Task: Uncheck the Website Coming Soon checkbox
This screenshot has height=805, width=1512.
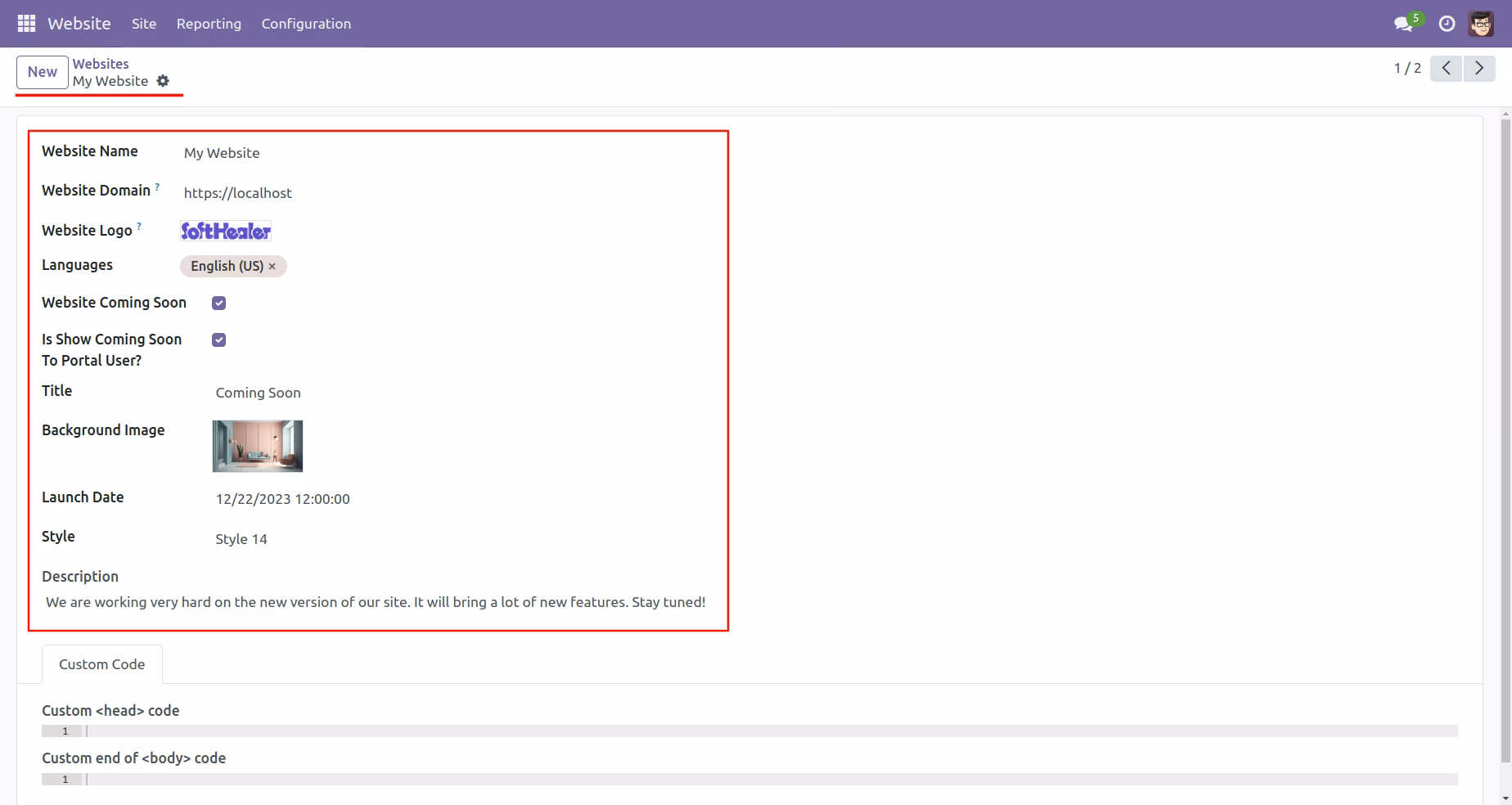Action: coord(219,303)
